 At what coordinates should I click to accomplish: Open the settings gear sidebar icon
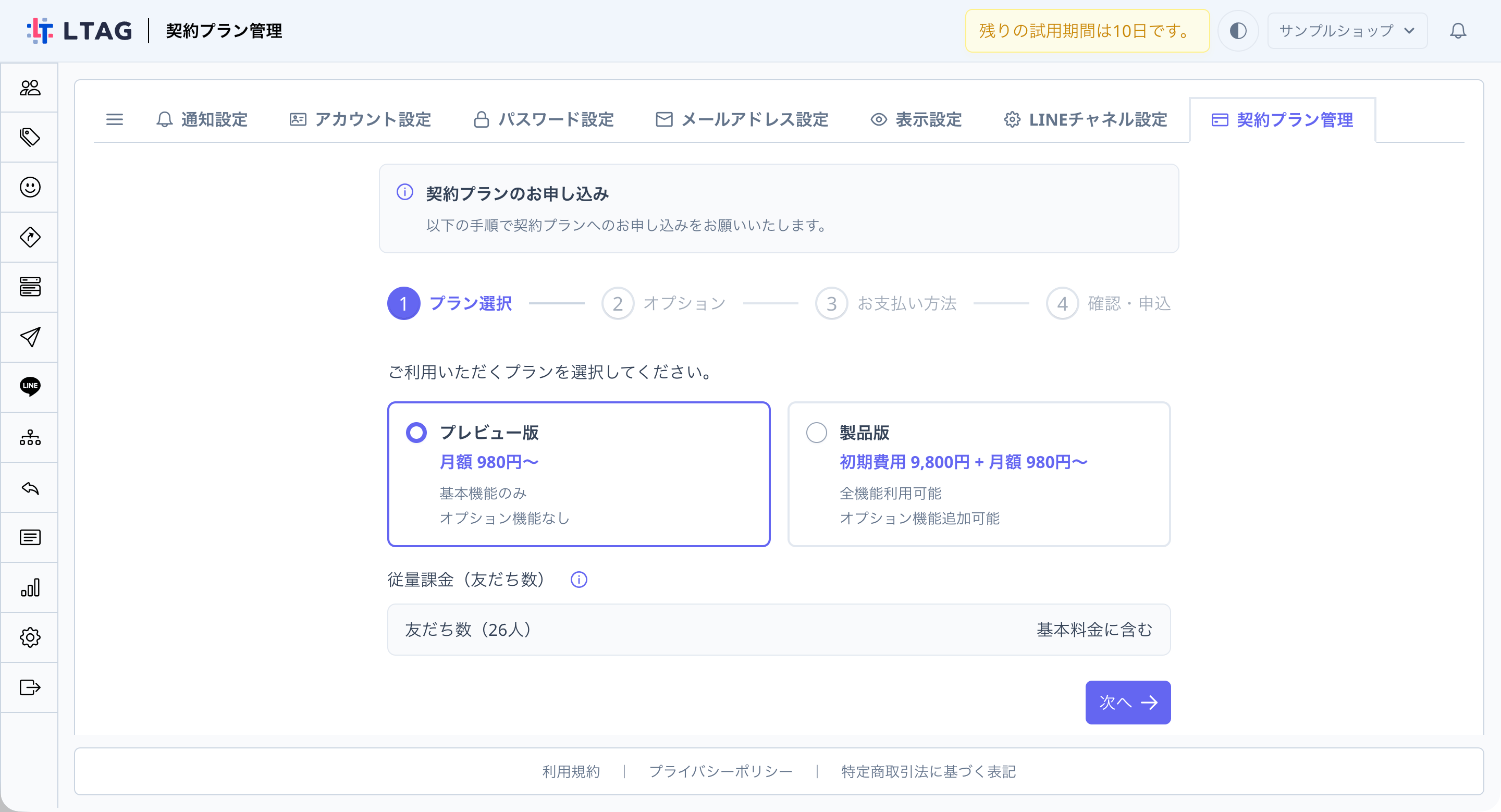(x=30, y=637)
